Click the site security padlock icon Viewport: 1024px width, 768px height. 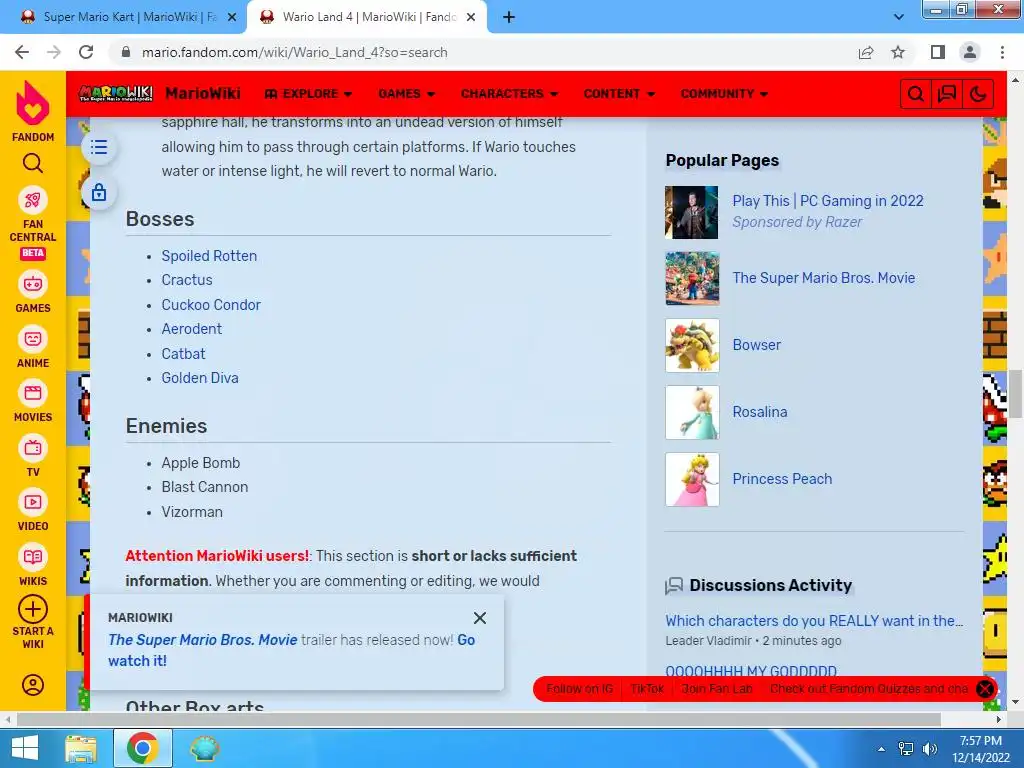point(126,52)
